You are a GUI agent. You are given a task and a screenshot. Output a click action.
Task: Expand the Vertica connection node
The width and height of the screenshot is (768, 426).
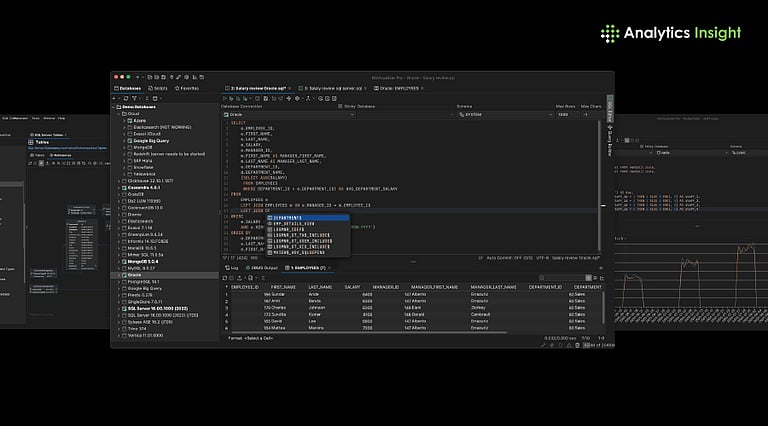coord(119,336)
